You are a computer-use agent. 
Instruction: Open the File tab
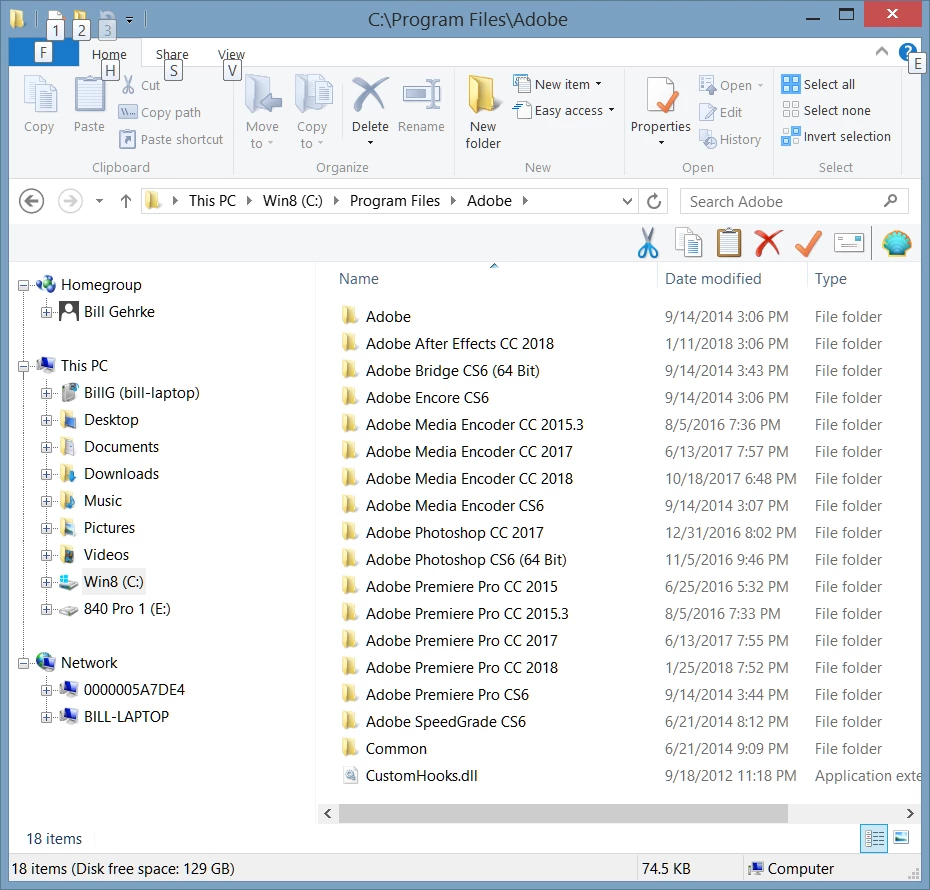click(43, 53)
